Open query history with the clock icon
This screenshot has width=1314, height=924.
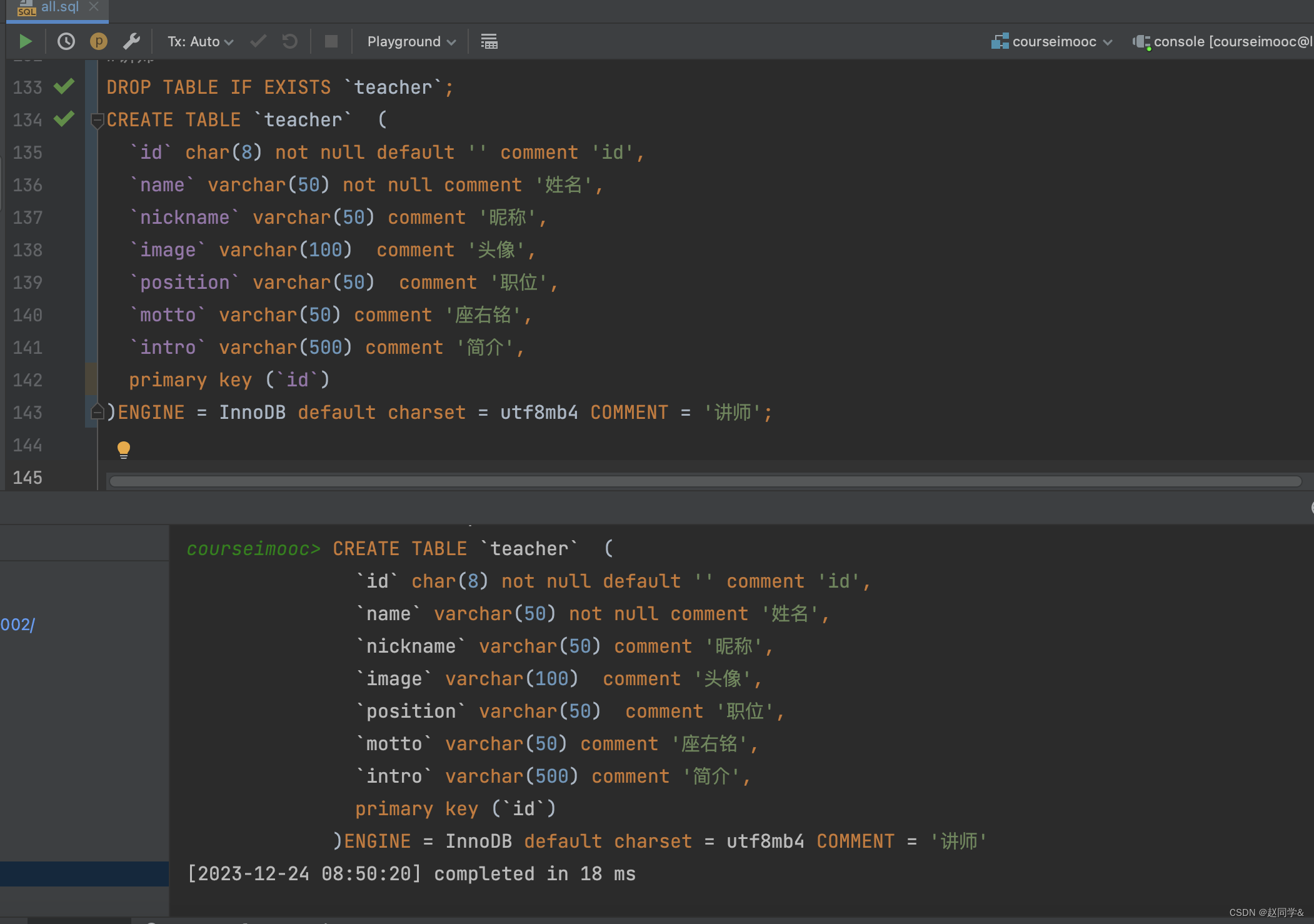click(x=66, y=42)
